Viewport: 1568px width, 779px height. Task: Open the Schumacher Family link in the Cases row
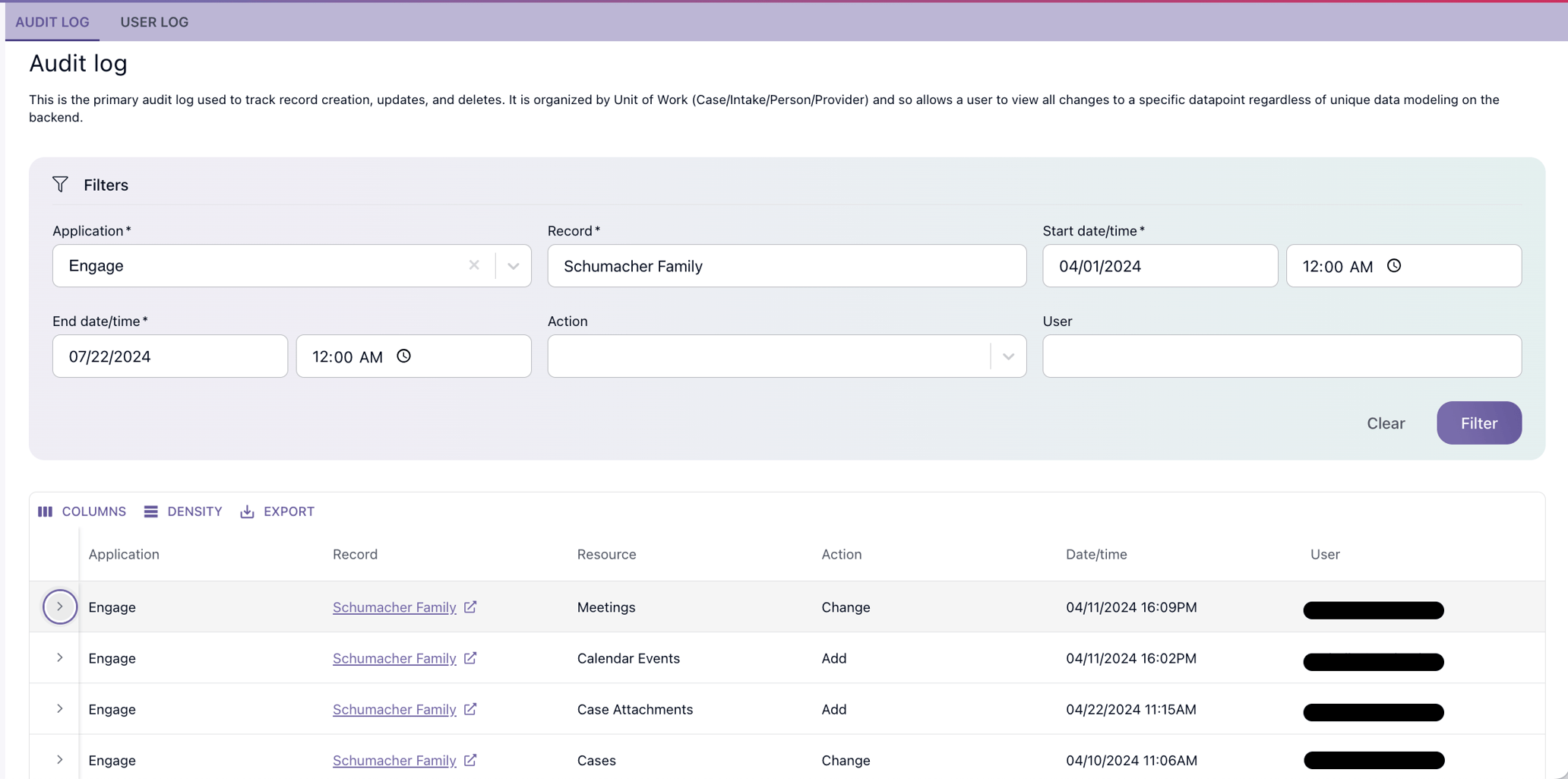point(394,760)
